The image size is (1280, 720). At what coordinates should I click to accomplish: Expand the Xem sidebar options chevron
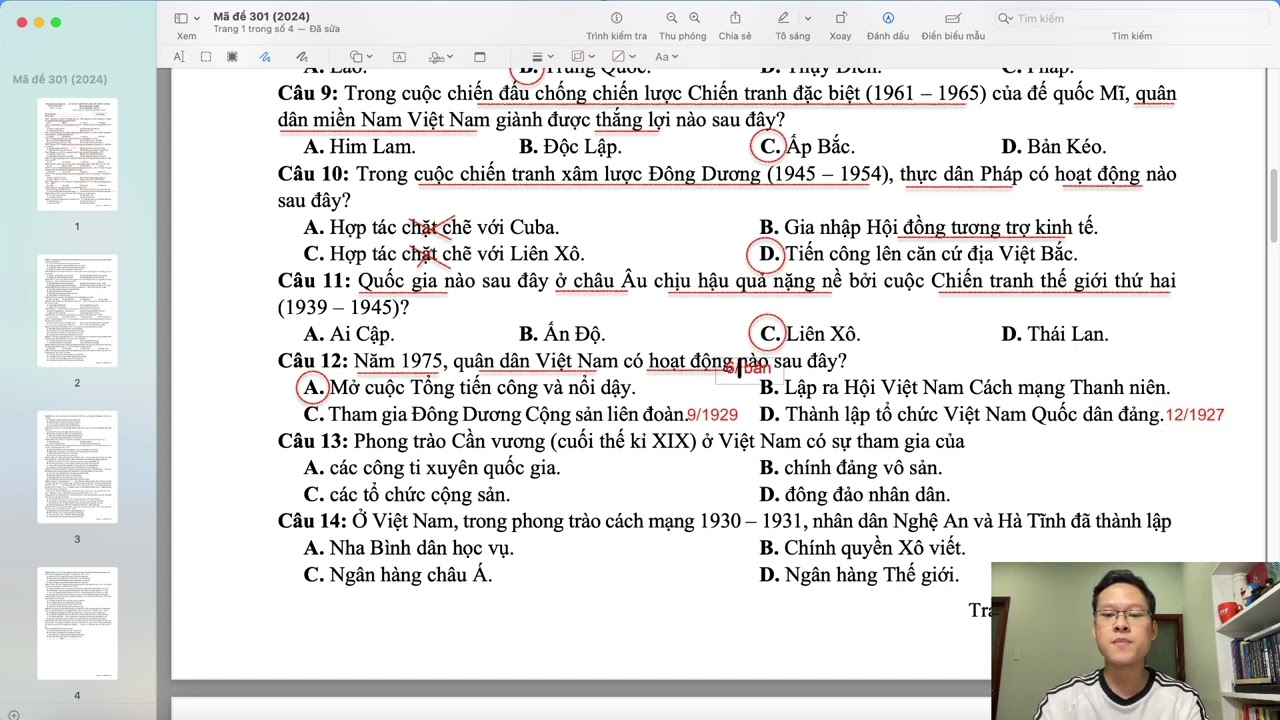[x=196, y=18]
